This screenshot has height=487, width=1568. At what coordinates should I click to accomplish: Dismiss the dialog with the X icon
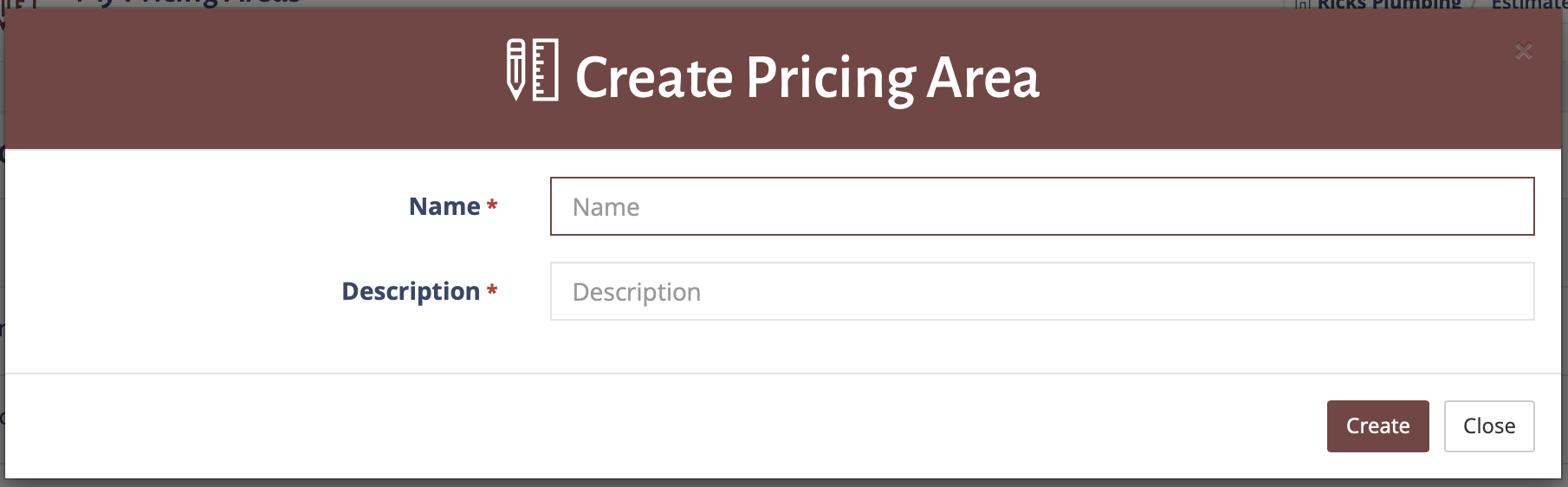pyautogui.click(x=1524, y=52)
